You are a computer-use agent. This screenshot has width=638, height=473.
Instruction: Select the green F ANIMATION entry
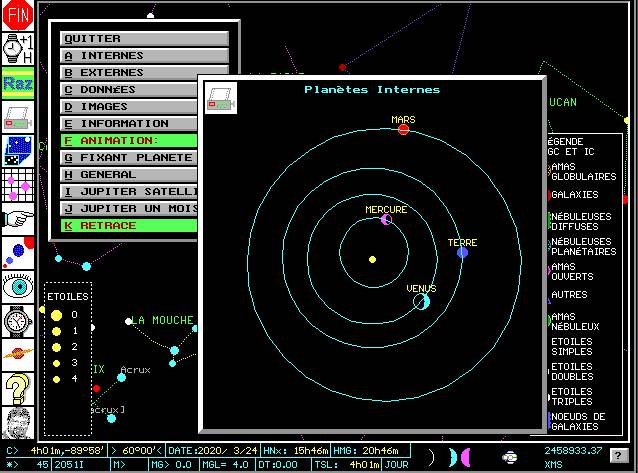coord(129,140)
